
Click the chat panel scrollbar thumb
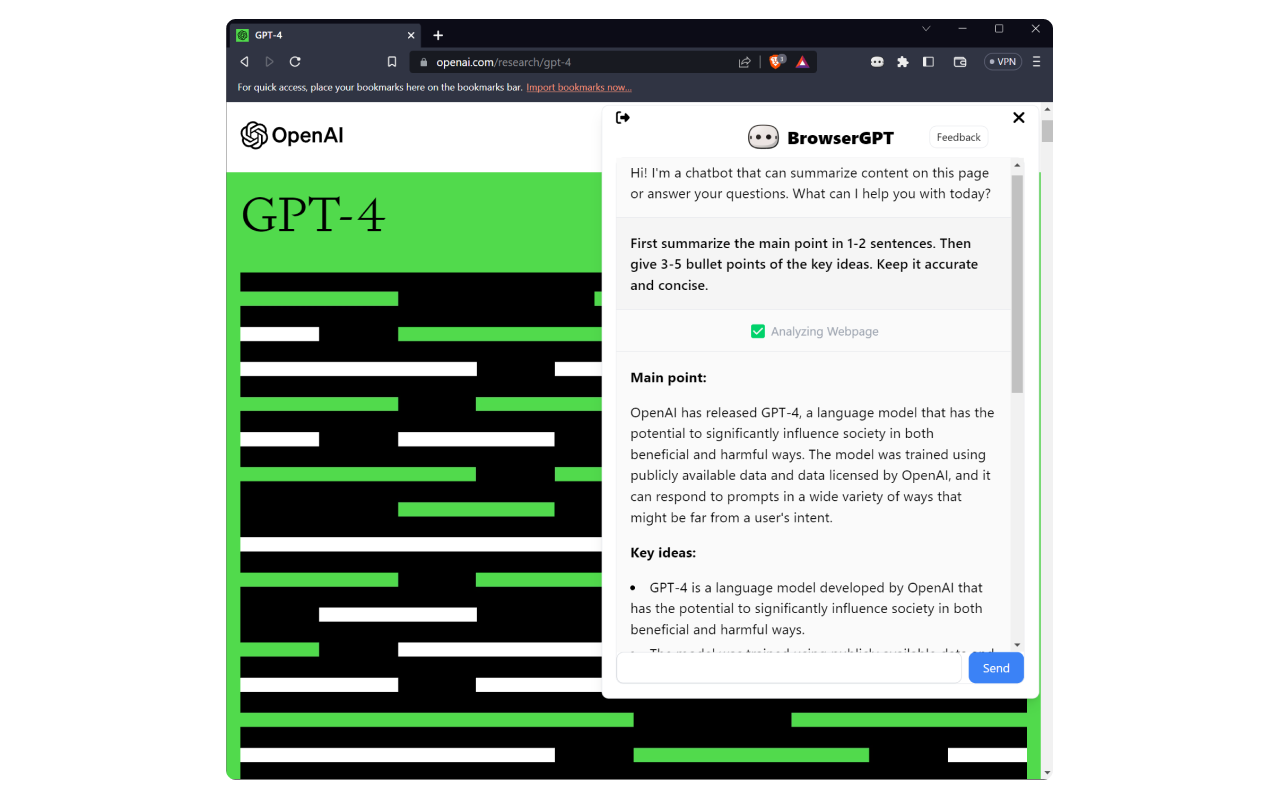tap(1017, 284)
